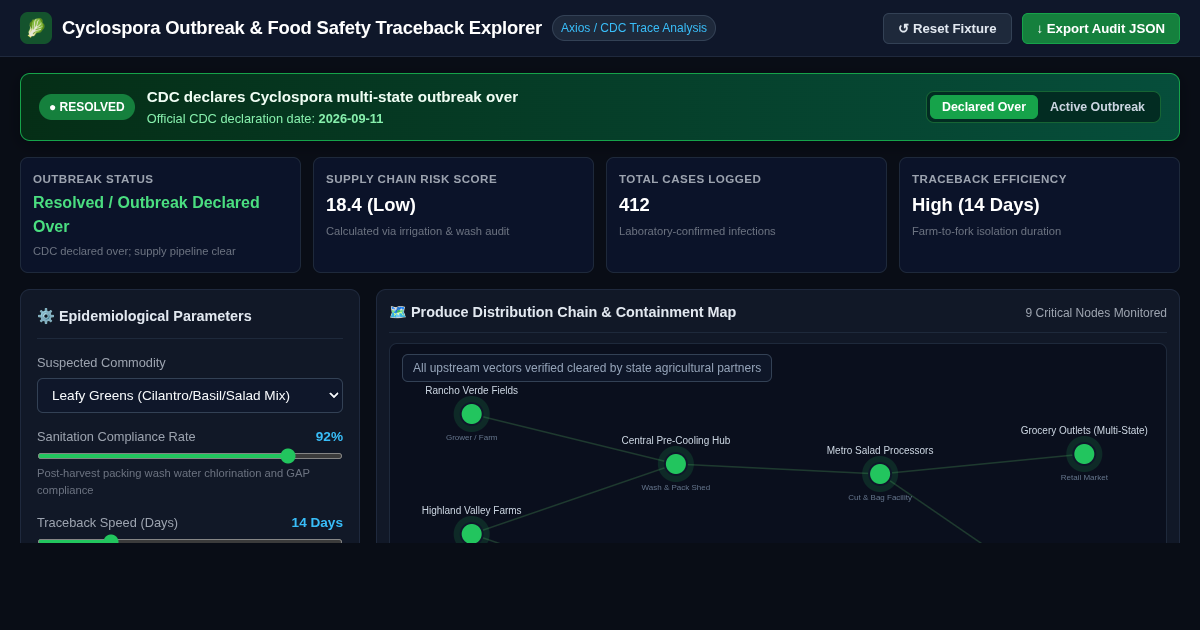
Task: Click the Grocery Outlets (Multi-State) node
Action: [x=1084, y=454]
